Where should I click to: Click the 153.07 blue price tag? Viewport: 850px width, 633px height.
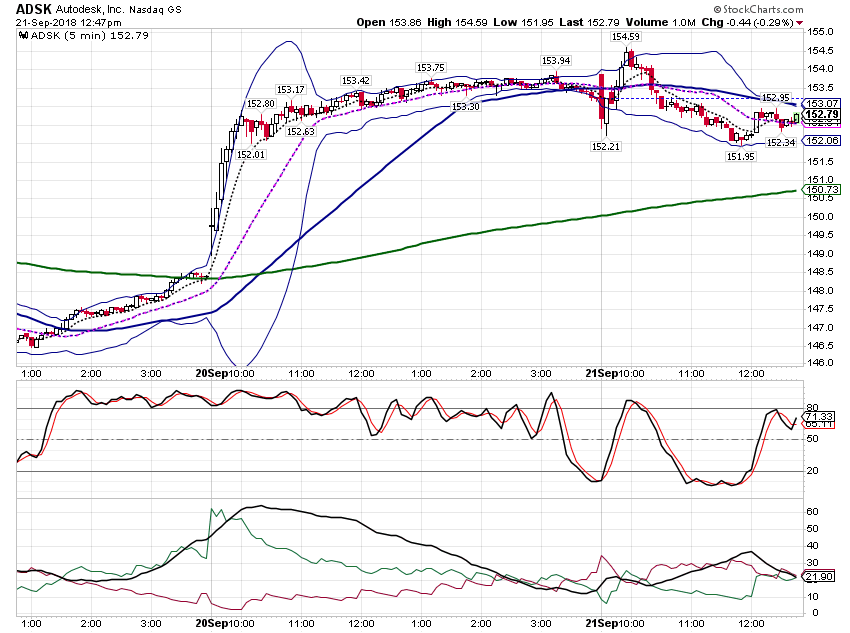tap(821, 104)
